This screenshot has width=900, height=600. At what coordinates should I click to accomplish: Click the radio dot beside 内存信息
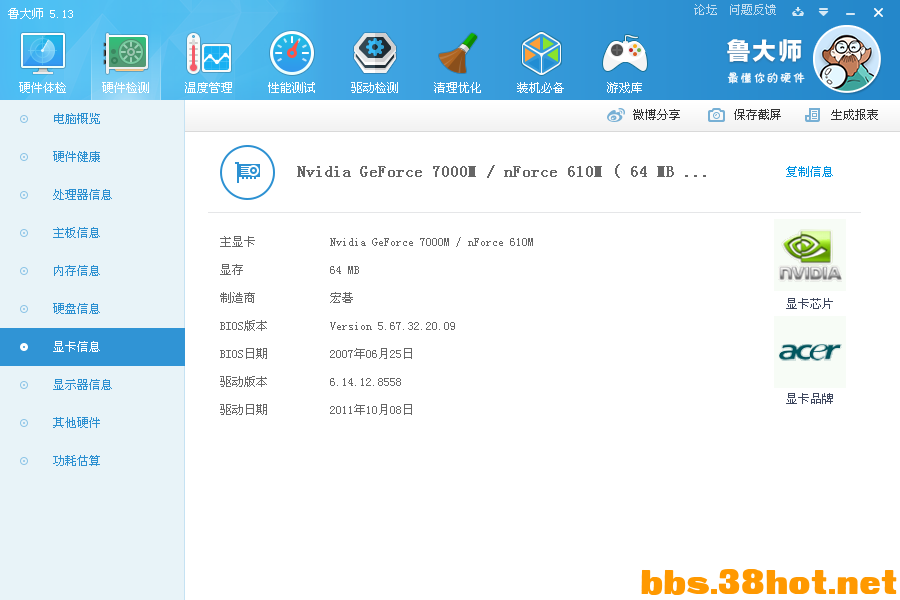(x=24, y=270)
